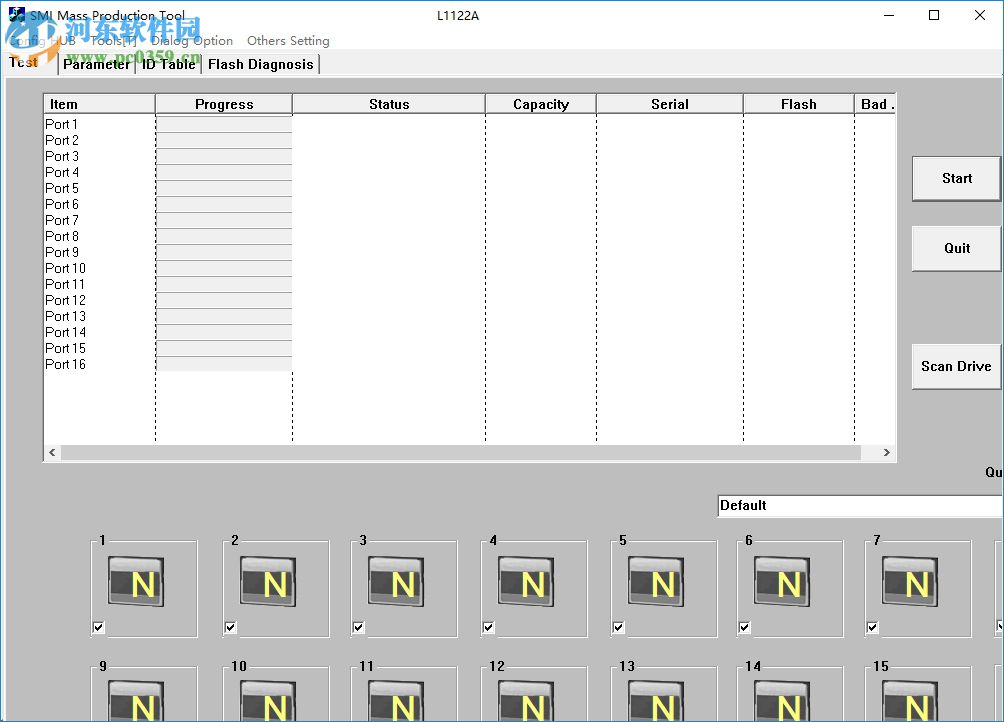
Task: Click the Capacity column header
Action: tap(541, 104)
